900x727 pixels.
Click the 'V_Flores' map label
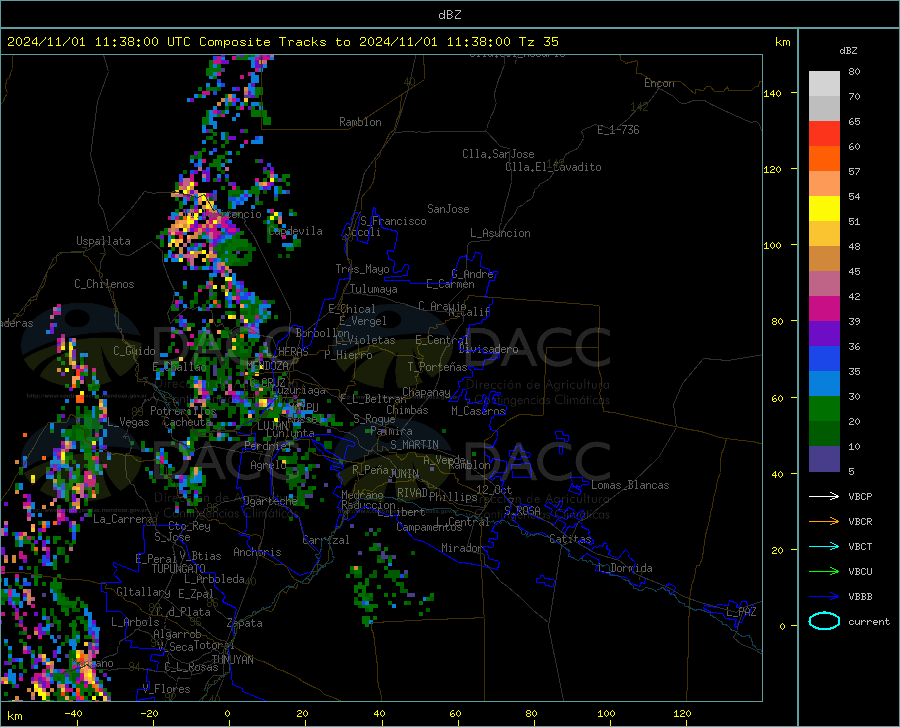[166, 689]
